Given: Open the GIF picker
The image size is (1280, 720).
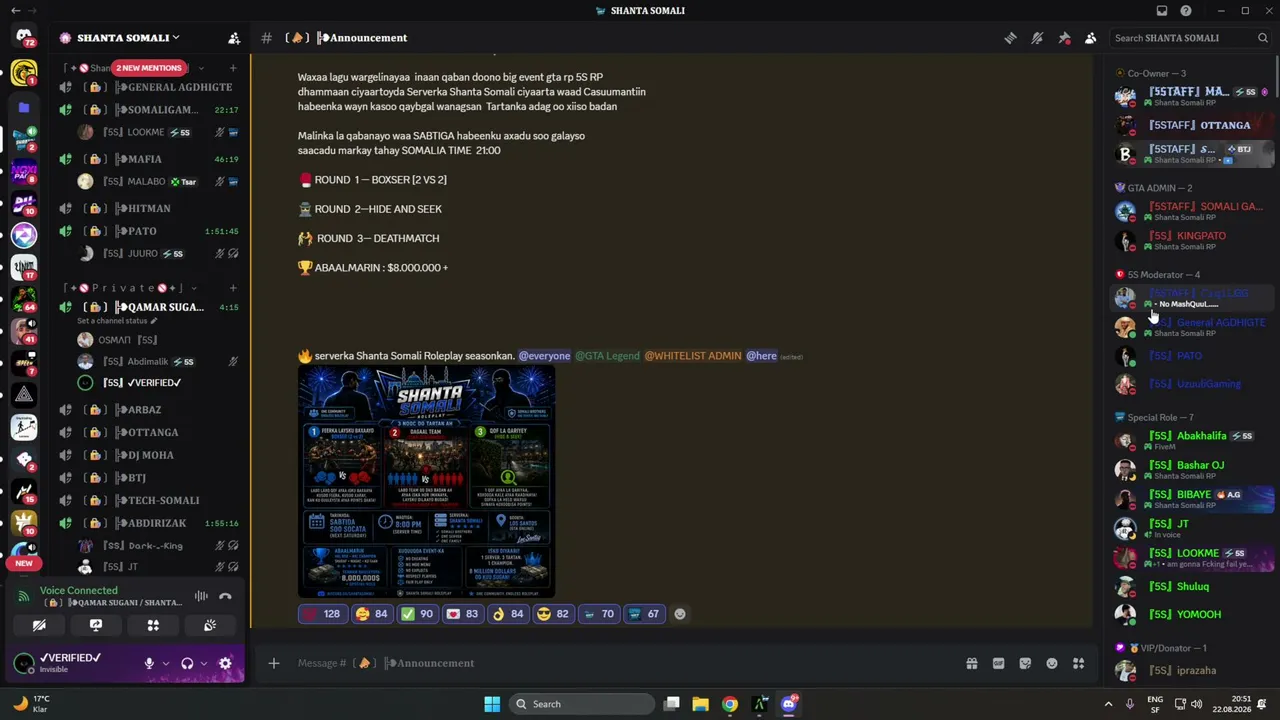Looking at the screenshot, I should (998, 663).
